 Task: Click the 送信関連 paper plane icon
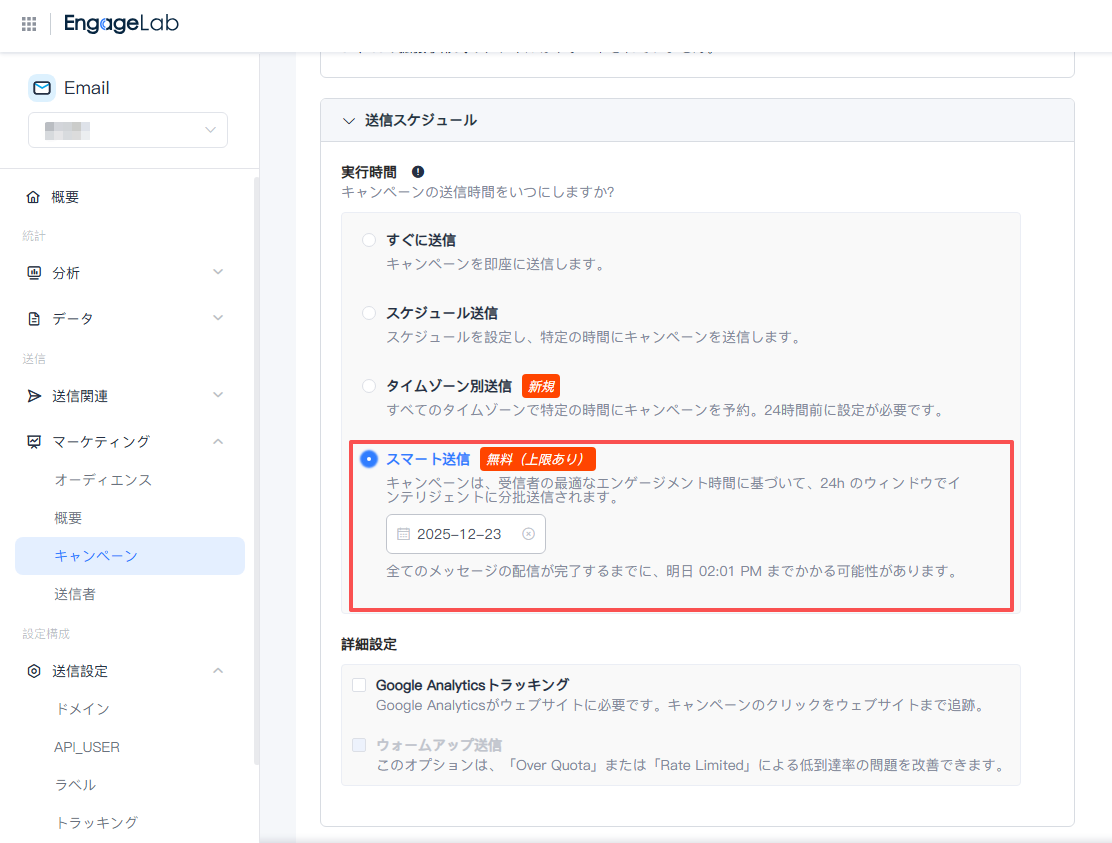[x=34, y=396]
